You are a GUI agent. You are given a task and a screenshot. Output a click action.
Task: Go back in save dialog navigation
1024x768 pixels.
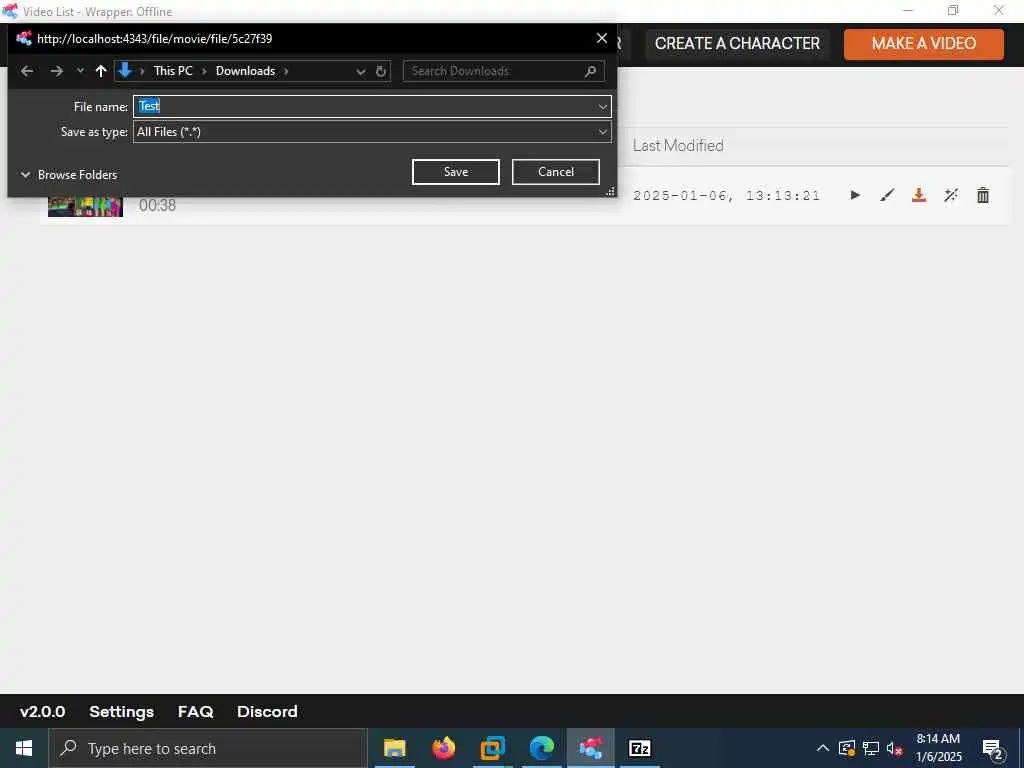point(27,71)
